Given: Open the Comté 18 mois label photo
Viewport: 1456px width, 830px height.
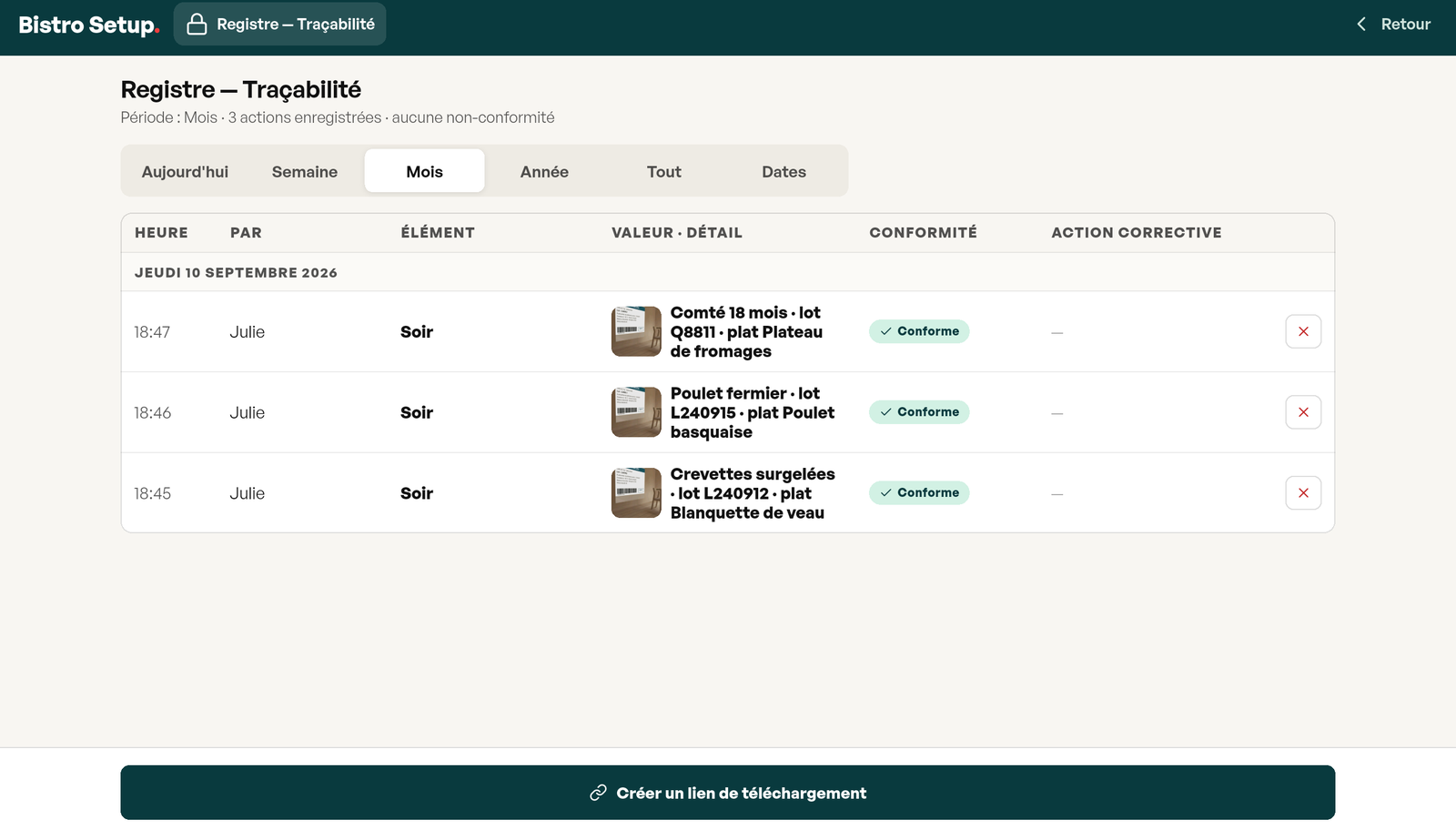Looking at the screenshot, I should (636, 331).
